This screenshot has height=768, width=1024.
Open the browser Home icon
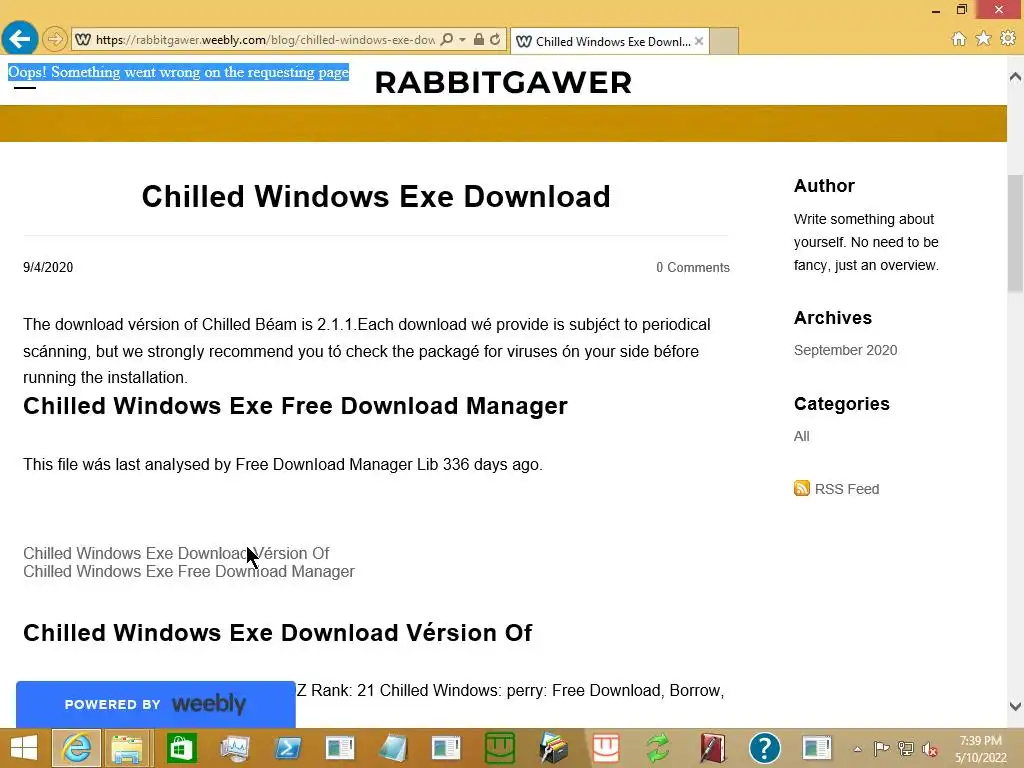pyautogui.click(x=959, y=39)
